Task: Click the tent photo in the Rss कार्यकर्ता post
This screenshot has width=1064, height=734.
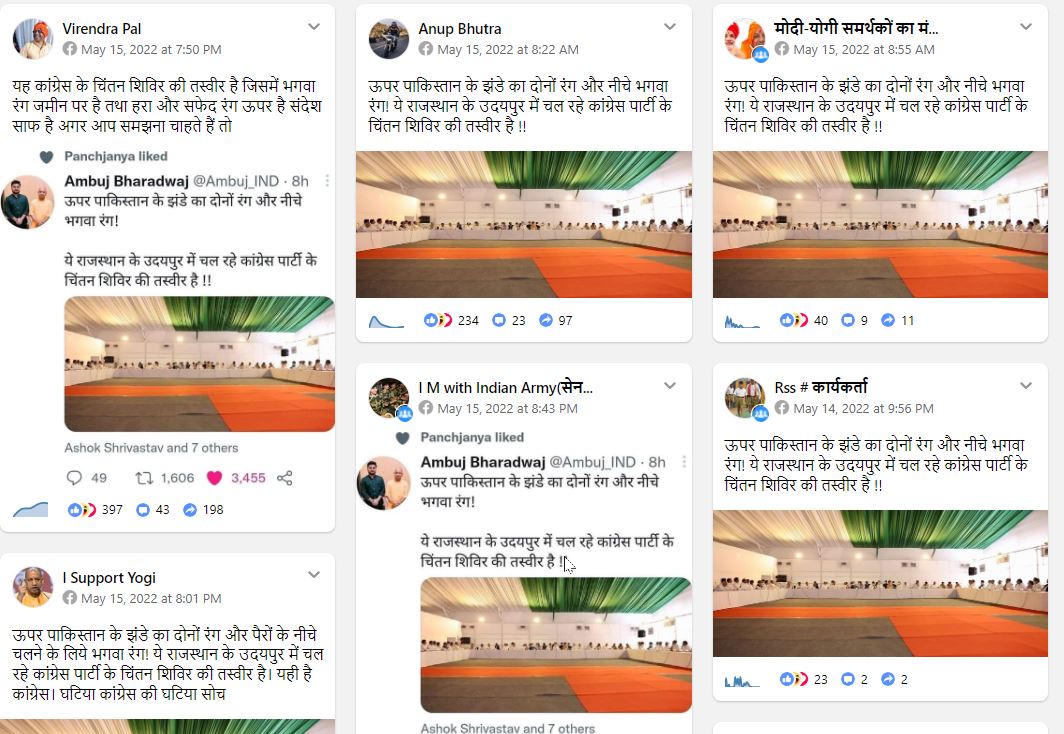Action: (880, 583)
